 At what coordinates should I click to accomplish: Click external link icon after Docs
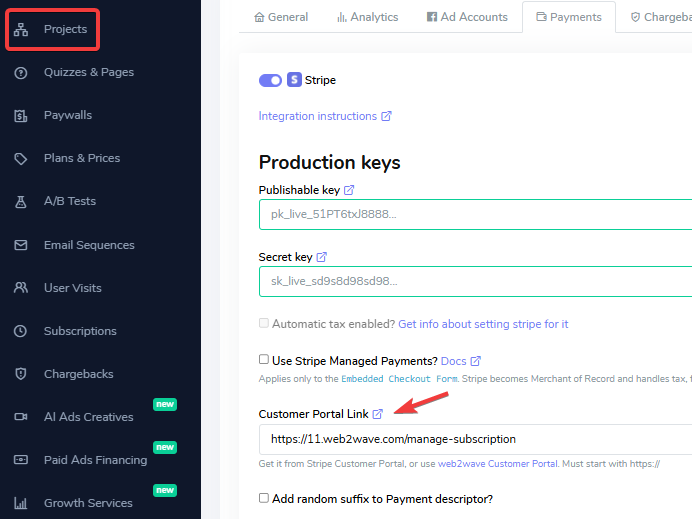[x=475, y=361]
